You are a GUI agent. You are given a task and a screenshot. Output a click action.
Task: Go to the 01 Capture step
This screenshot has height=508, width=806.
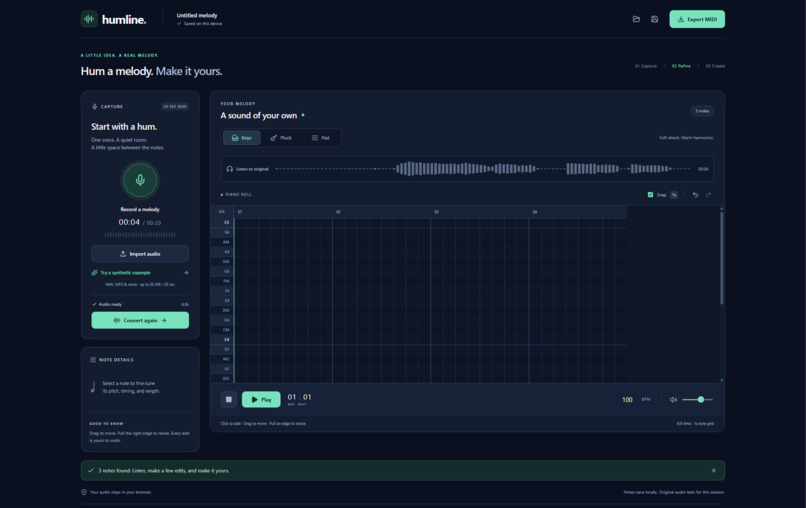click(x=646, y=66)
